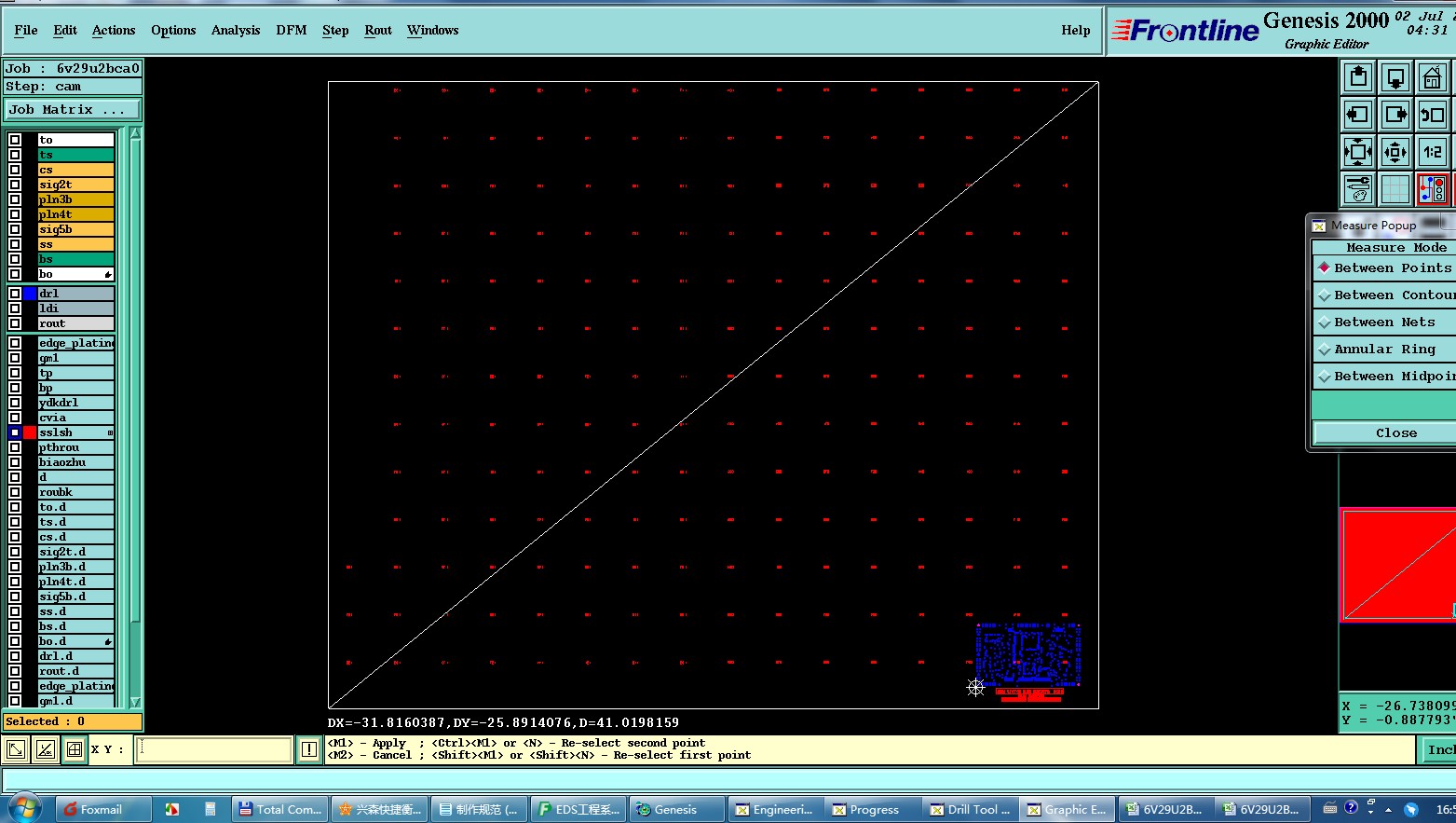Viewport: 1456px width, 823px height.
Task: Open the File menu
Action: click(26, 30)
